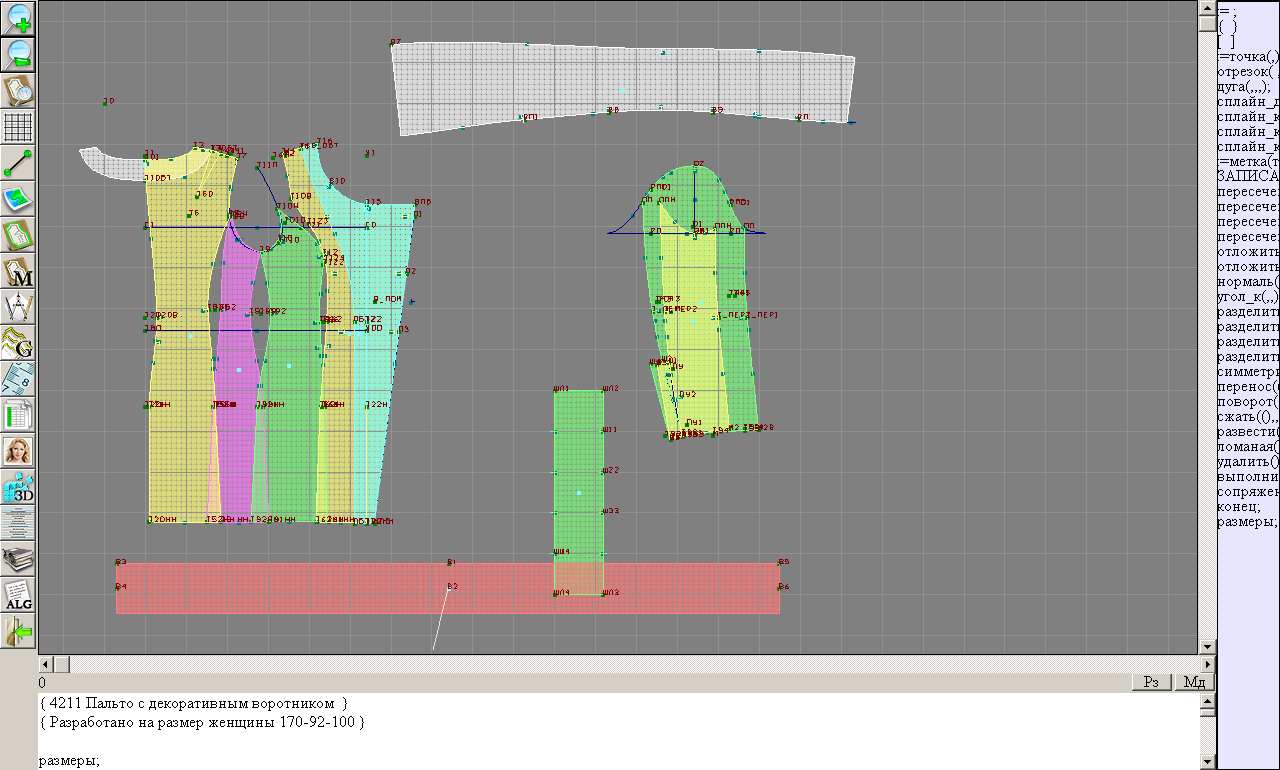The height and width of the screenshot is (770, 1280).
Task: Click the zoom in magnifier icon
Action: pos(19,18)
